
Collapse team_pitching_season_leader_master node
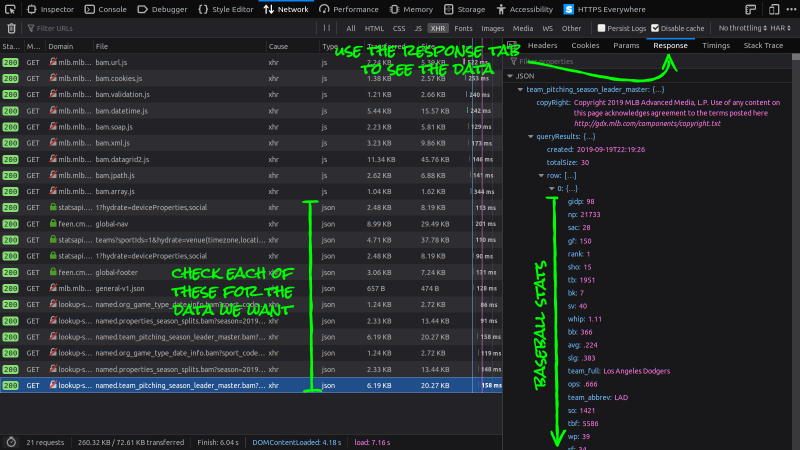(x=520, y=89)
